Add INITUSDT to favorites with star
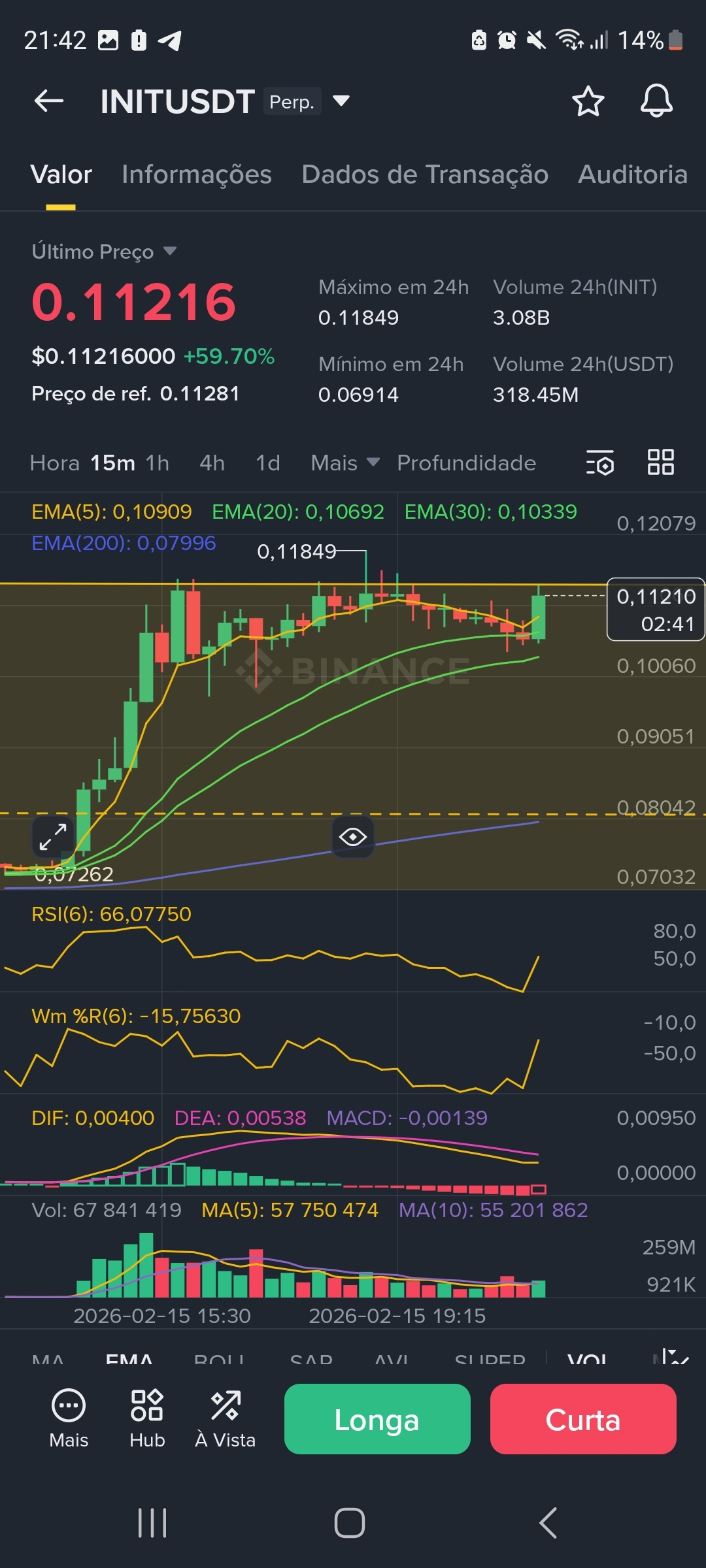 point(588,101)
